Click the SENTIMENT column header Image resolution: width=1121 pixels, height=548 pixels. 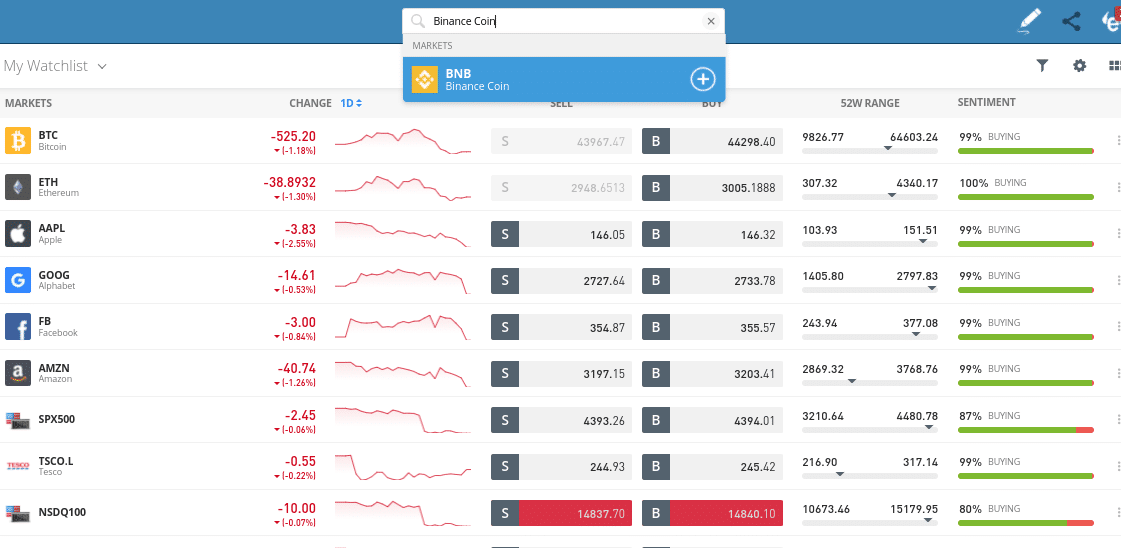(x=987, y=103)
